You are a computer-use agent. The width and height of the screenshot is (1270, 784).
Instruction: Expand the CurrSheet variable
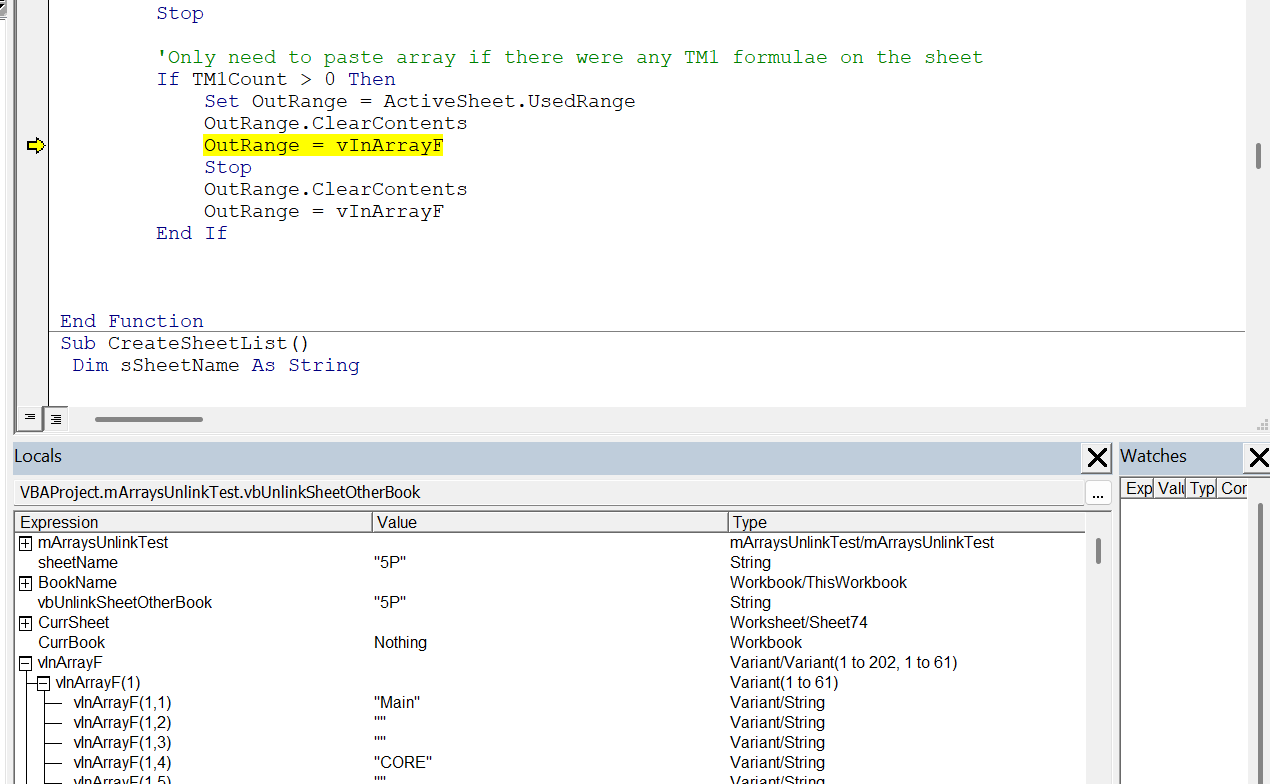click(26, 623)
